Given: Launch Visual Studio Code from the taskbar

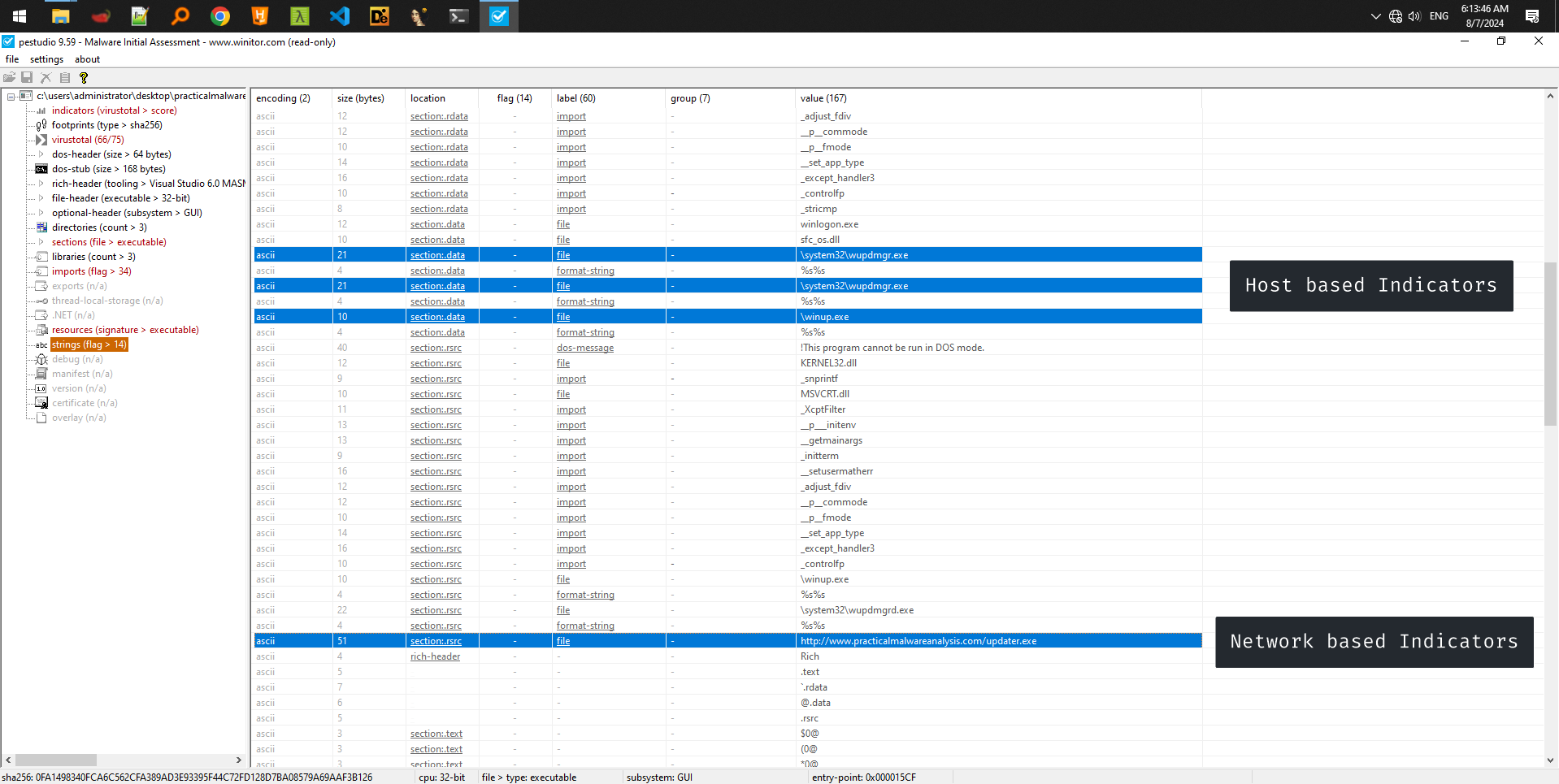Looking at the screenshot, I should [x=340, y=16].
